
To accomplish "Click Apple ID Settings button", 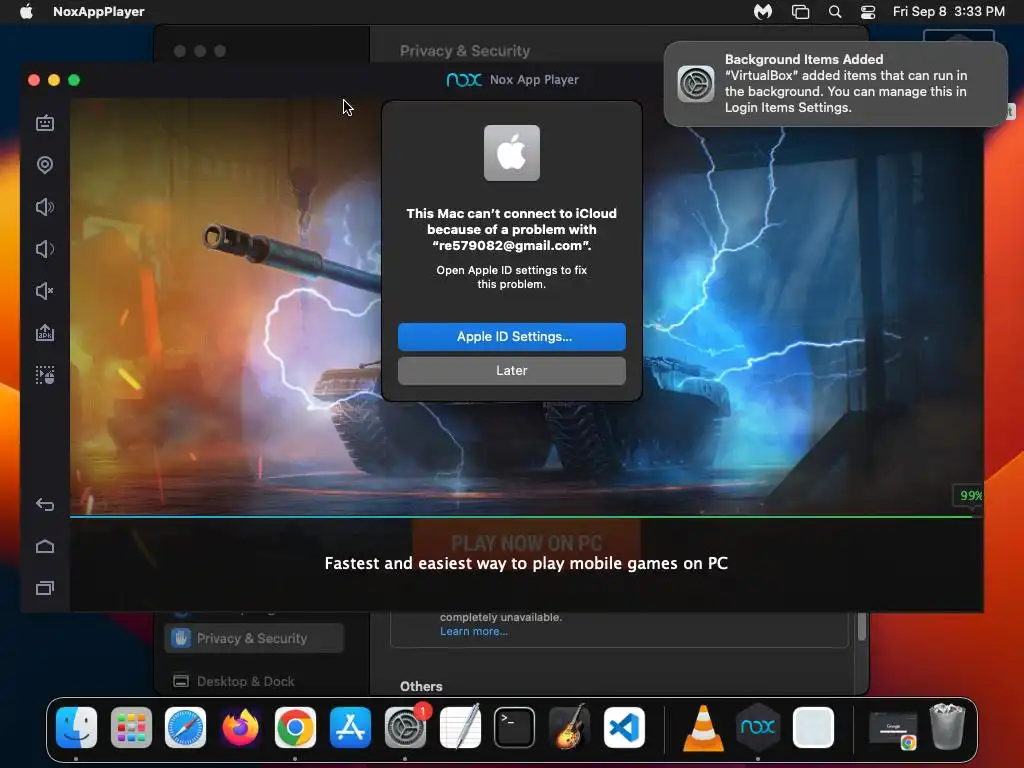I will pos(511,336).
